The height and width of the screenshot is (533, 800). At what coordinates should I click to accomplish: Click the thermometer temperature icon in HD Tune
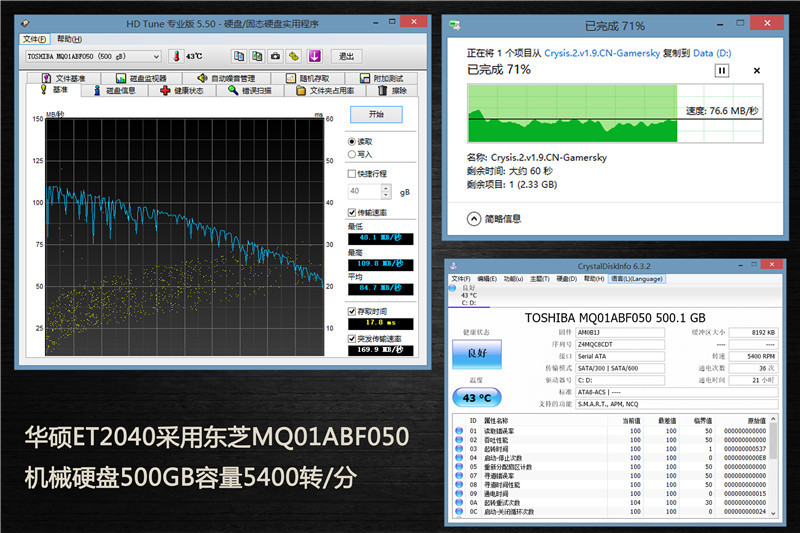point(176,56)
